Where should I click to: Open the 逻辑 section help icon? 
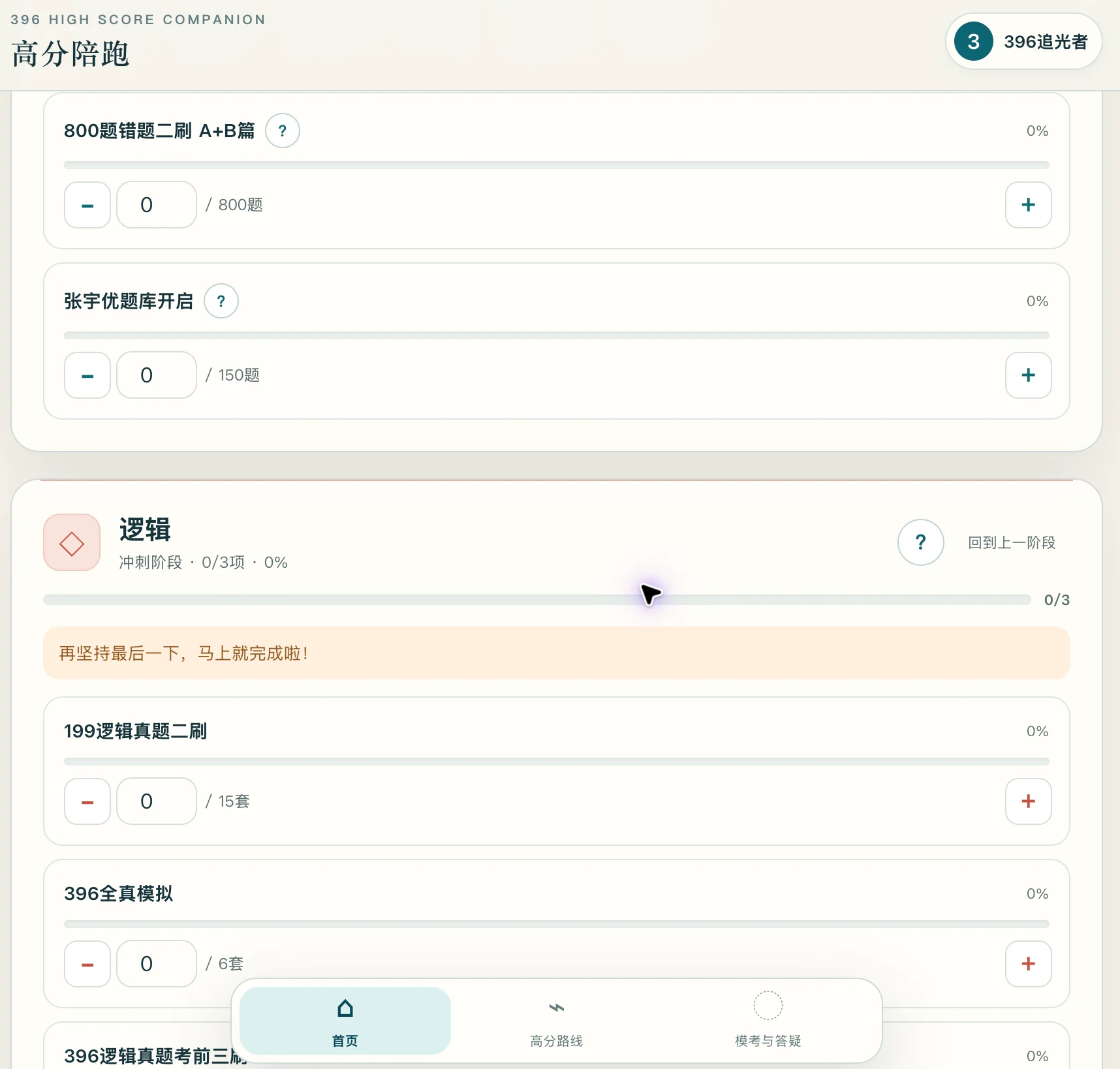tap(920, 542)
